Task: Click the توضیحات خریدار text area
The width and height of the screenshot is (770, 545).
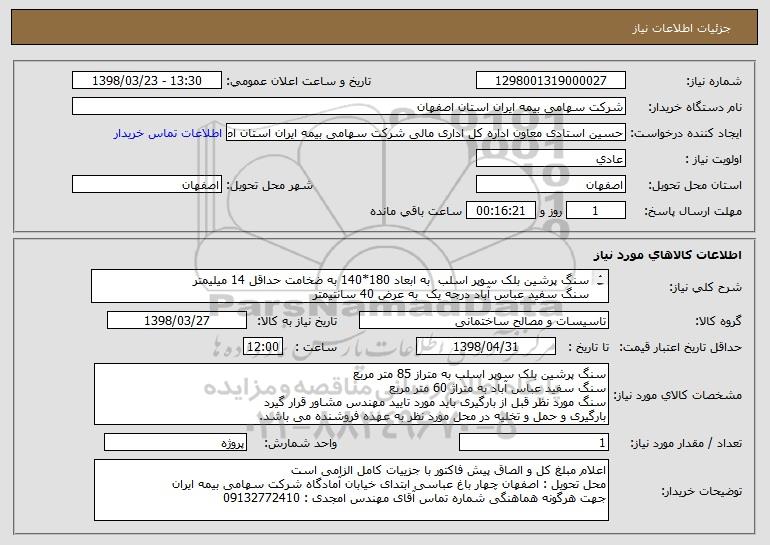Action: 351,490
